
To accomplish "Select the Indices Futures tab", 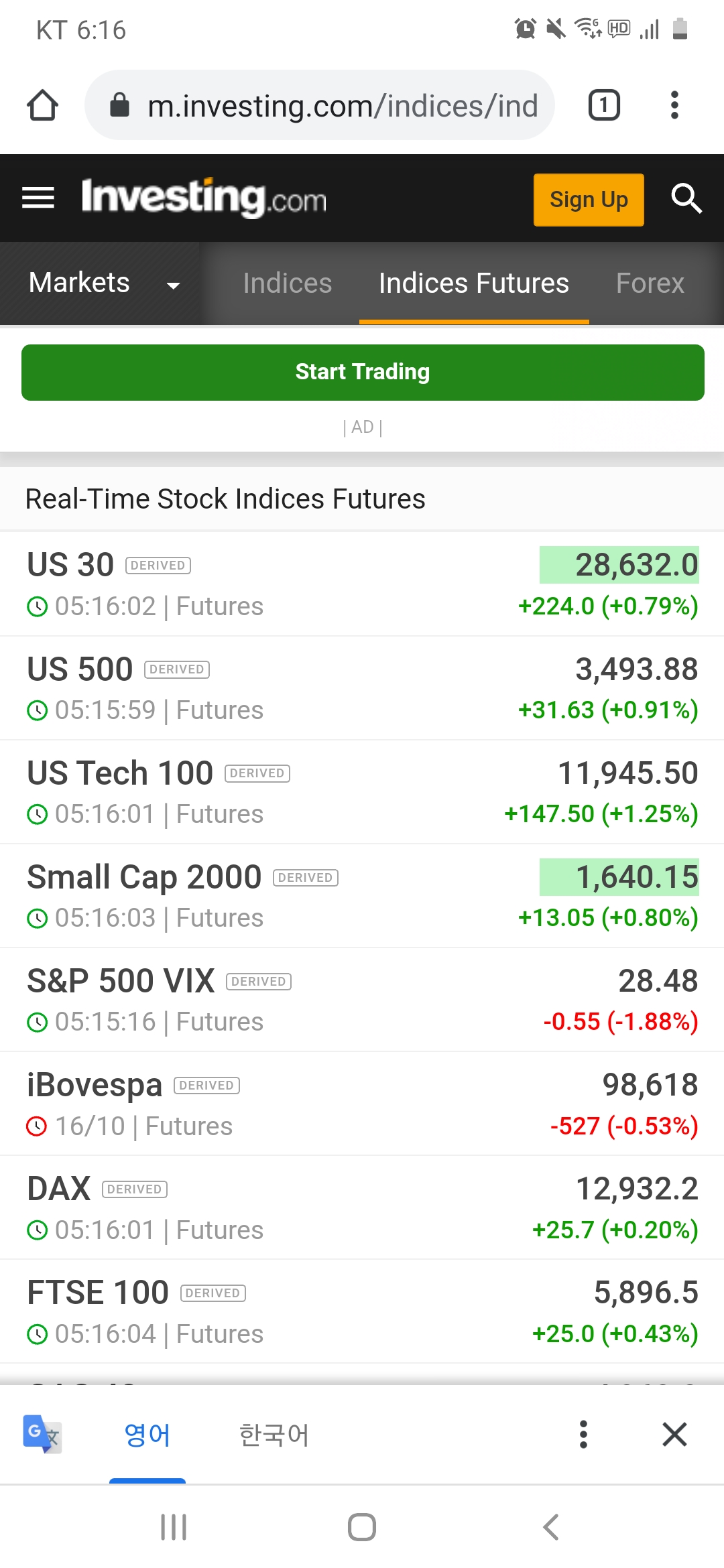I will [473, 283].
